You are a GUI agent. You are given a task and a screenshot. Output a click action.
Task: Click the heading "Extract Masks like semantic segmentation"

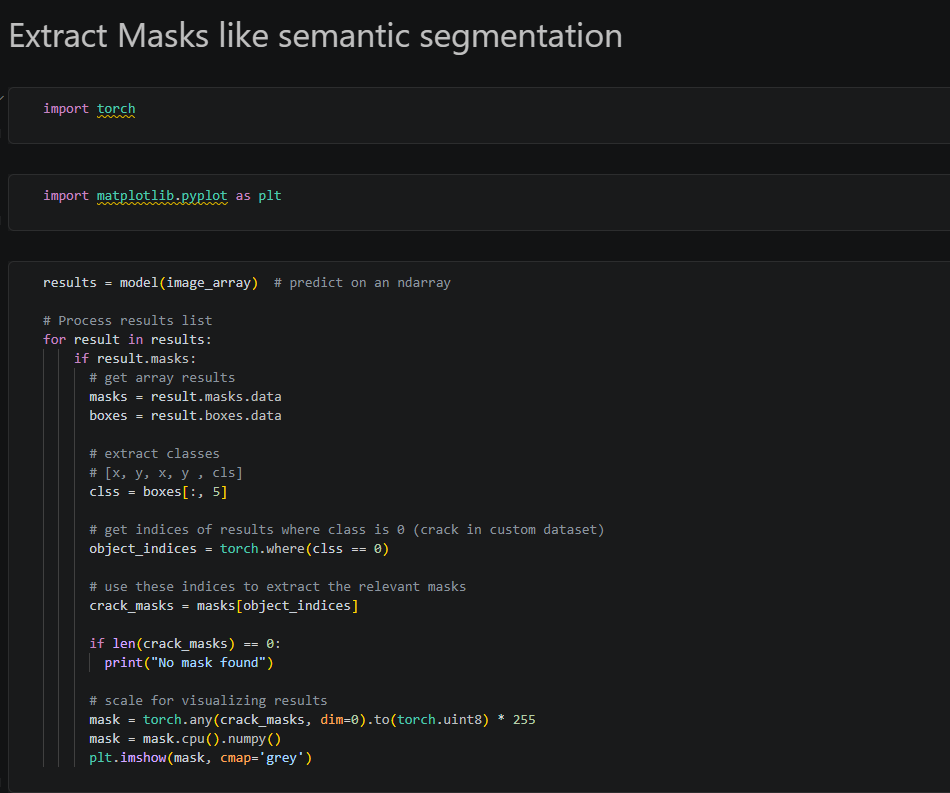point(316,36)
